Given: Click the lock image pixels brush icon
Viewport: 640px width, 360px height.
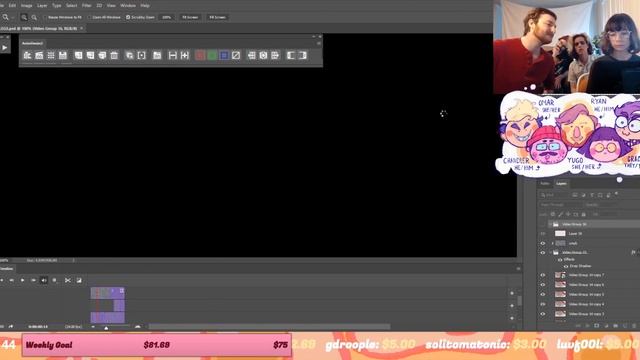Looking at the screenshot, I should (x=560, y=214).
